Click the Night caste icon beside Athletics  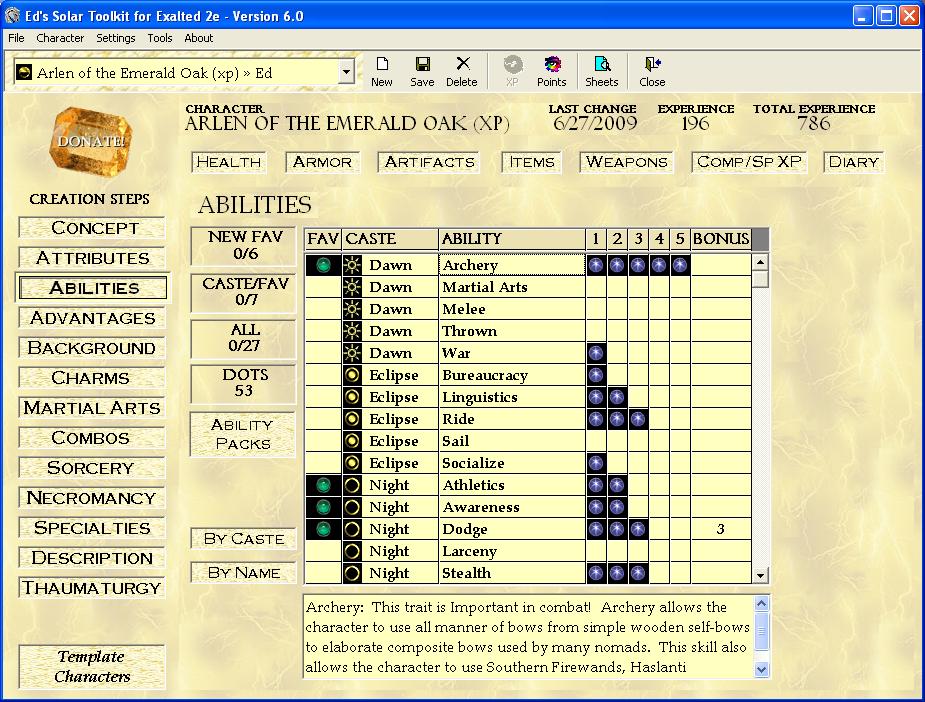[x=352, y=485]
